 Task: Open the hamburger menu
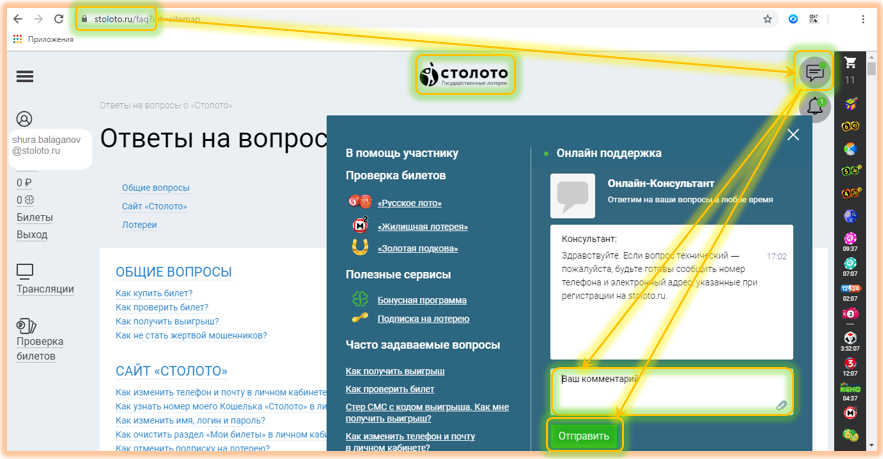coord(25,77)
